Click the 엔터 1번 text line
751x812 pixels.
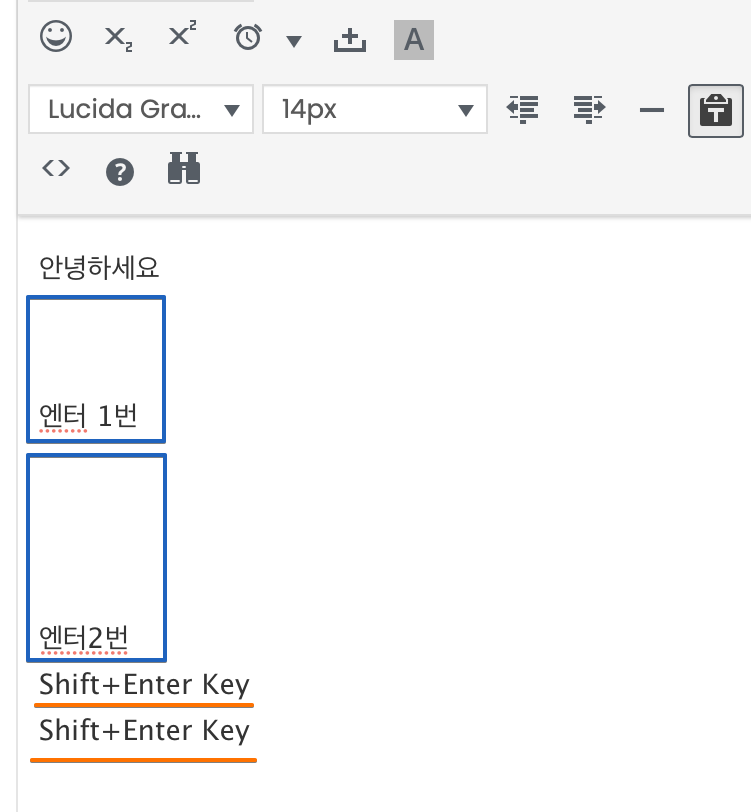pyautogui.click(x=88, y=416)
